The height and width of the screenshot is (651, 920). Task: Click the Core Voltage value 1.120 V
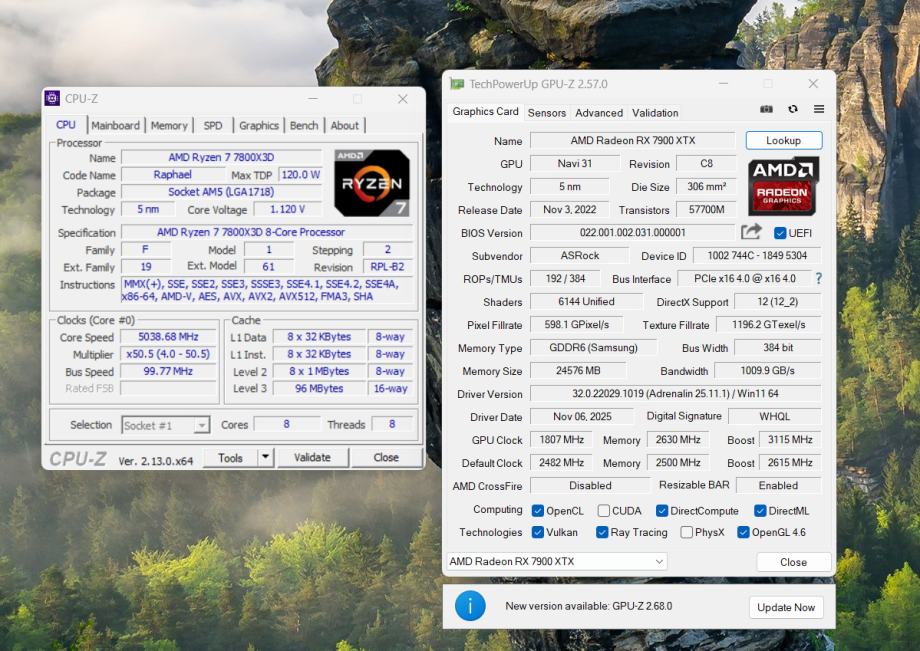click(x=288, y=209)
